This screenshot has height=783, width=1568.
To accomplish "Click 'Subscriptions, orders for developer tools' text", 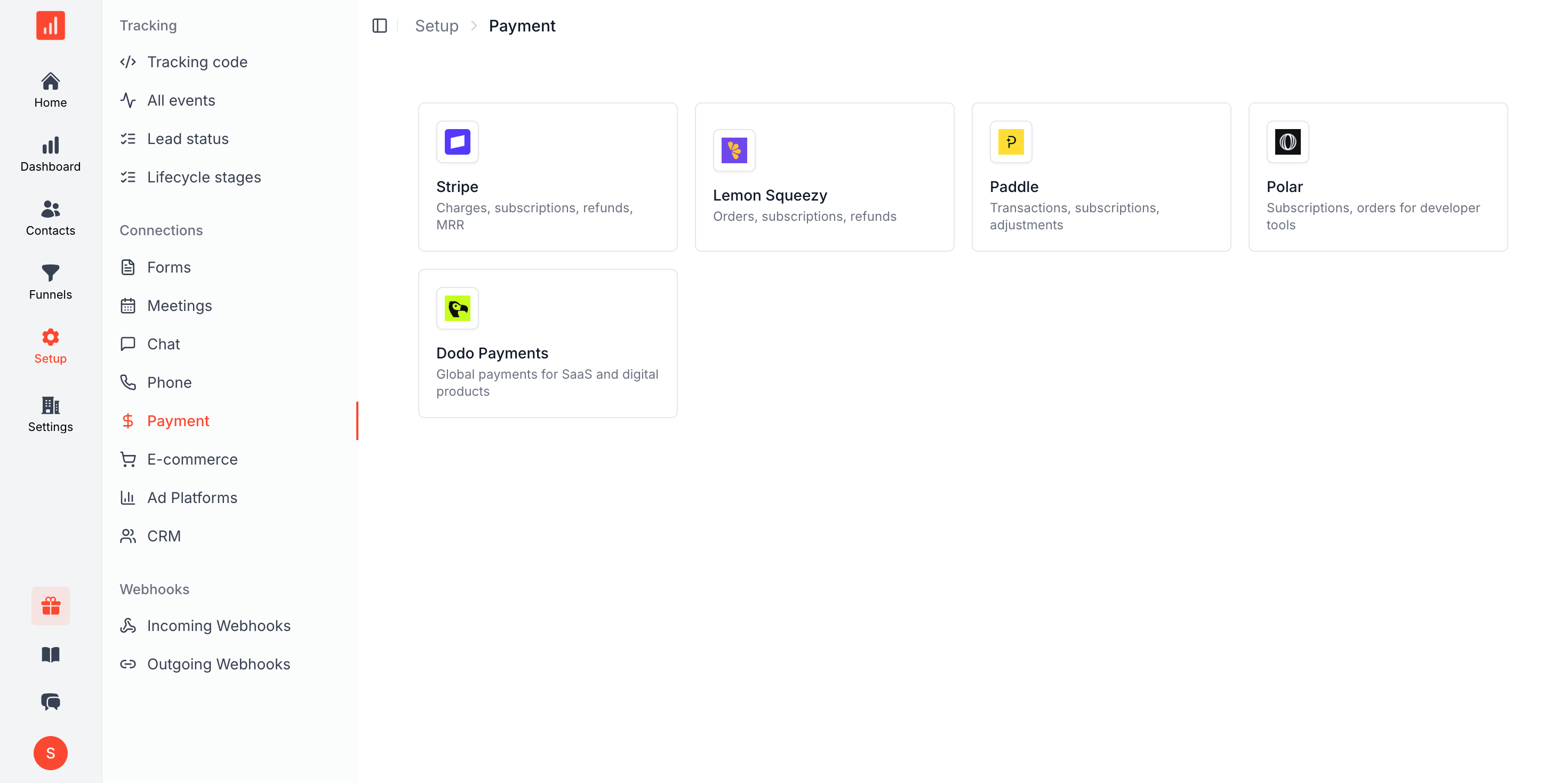I will tap(1373, 216).
